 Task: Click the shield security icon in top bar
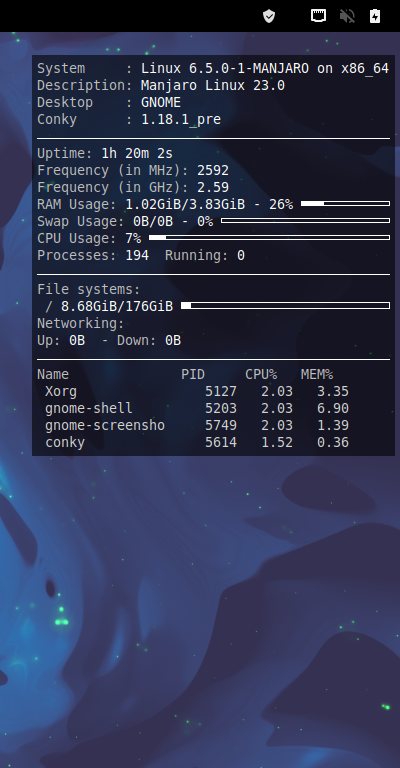point(269,16)
